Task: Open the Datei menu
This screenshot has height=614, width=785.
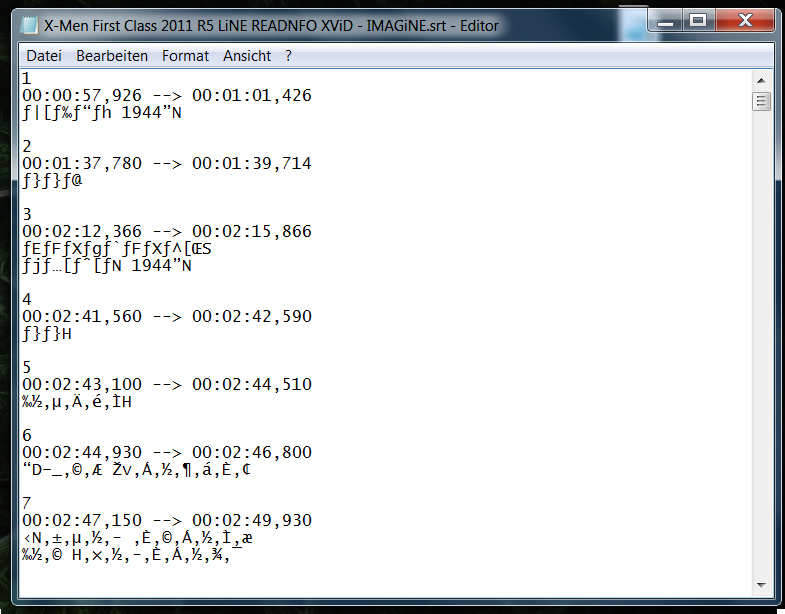Action: (x=44, y=56)
